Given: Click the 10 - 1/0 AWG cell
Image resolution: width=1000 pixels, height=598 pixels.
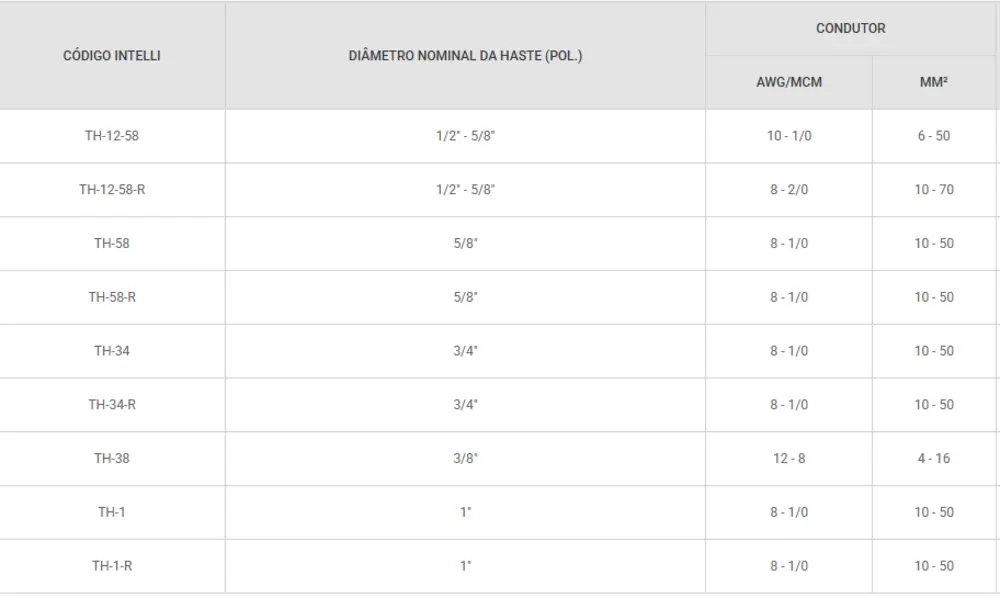Looking at the screenshot, I should [789, 136].
